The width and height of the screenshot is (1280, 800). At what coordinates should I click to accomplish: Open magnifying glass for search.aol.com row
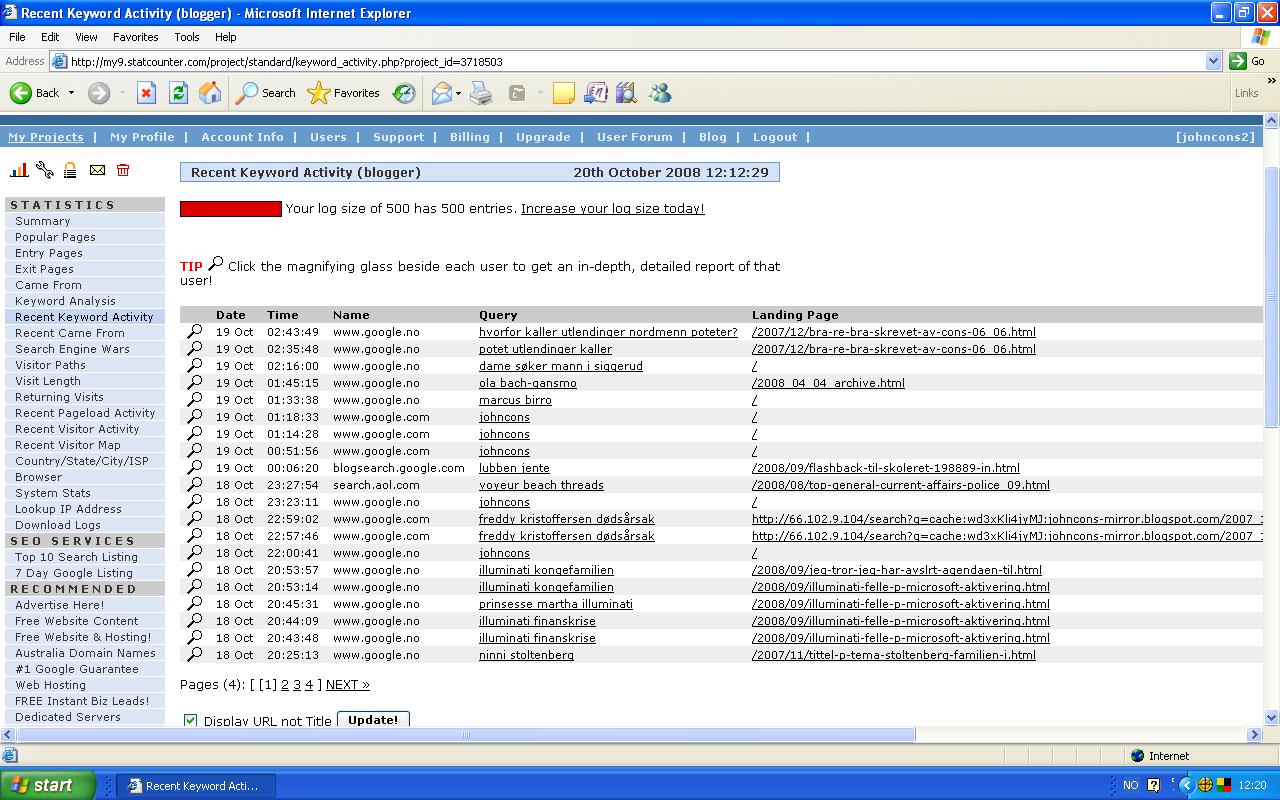(x=195, y=484)
